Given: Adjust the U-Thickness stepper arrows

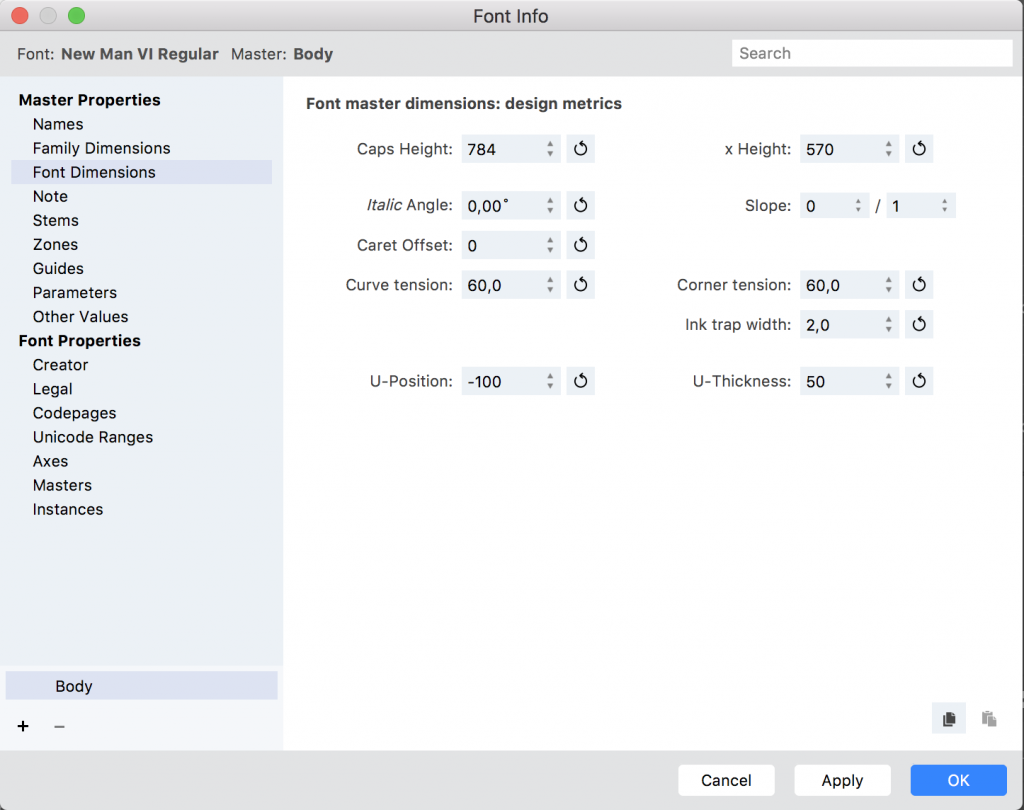Looking at the screenshot, I should tap(888, 381).
